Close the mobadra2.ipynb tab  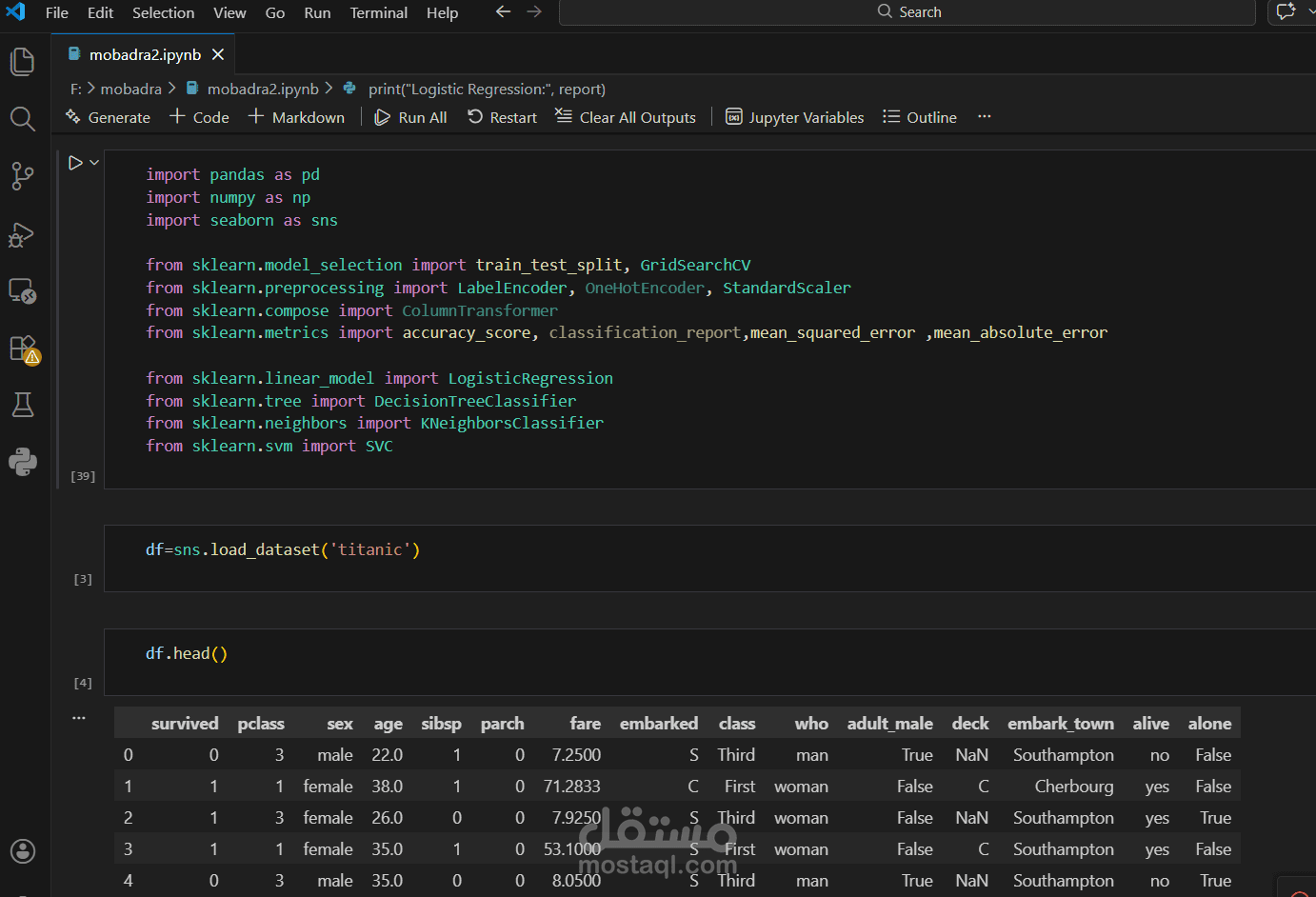pyautogui.click(x=218, y=55)
